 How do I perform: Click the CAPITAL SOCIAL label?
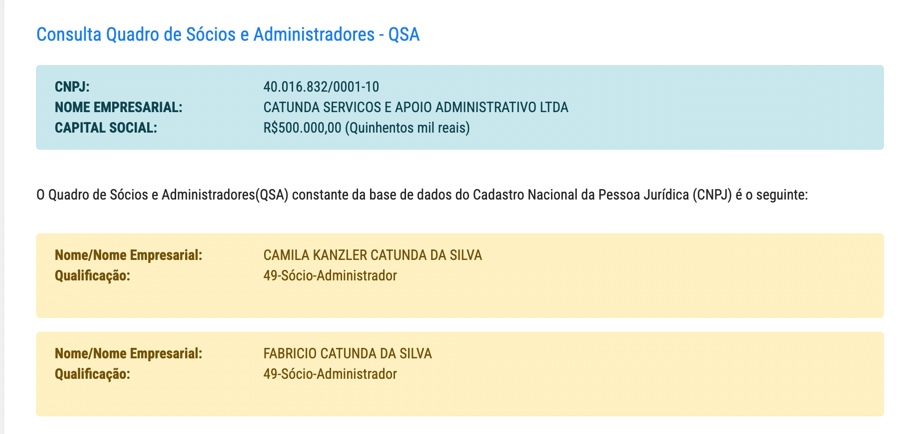tap(106, 128)
